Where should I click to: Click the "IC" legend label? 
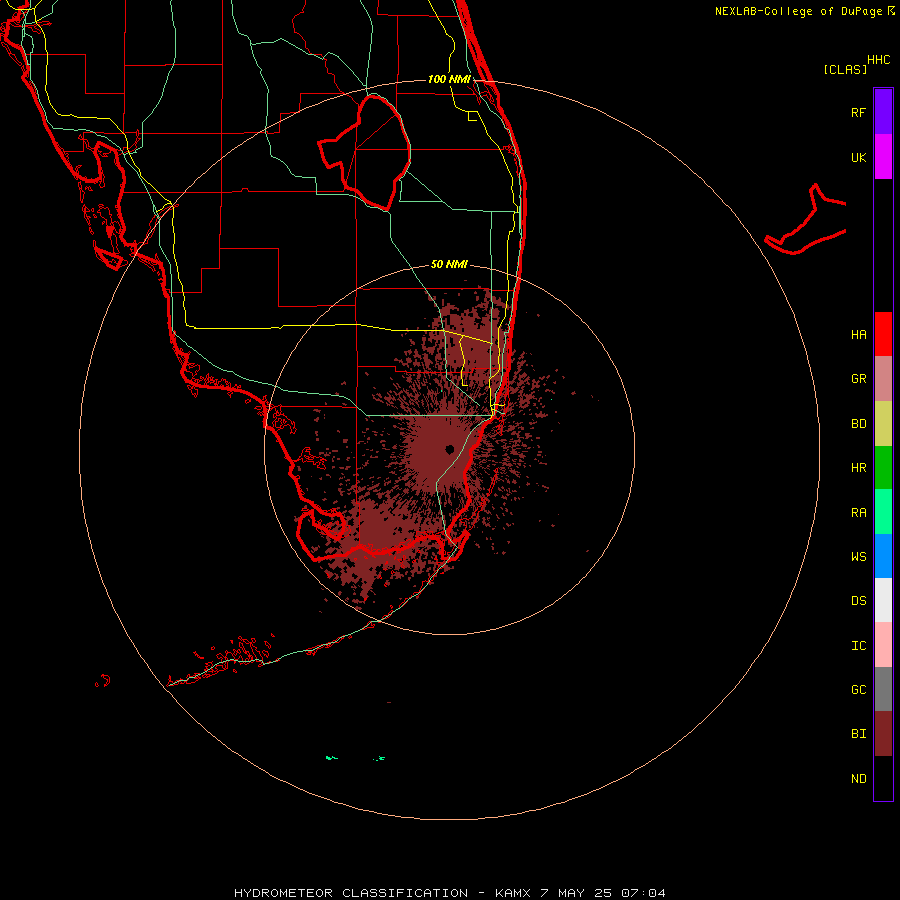pyautogui.click(x=858, y=646)
